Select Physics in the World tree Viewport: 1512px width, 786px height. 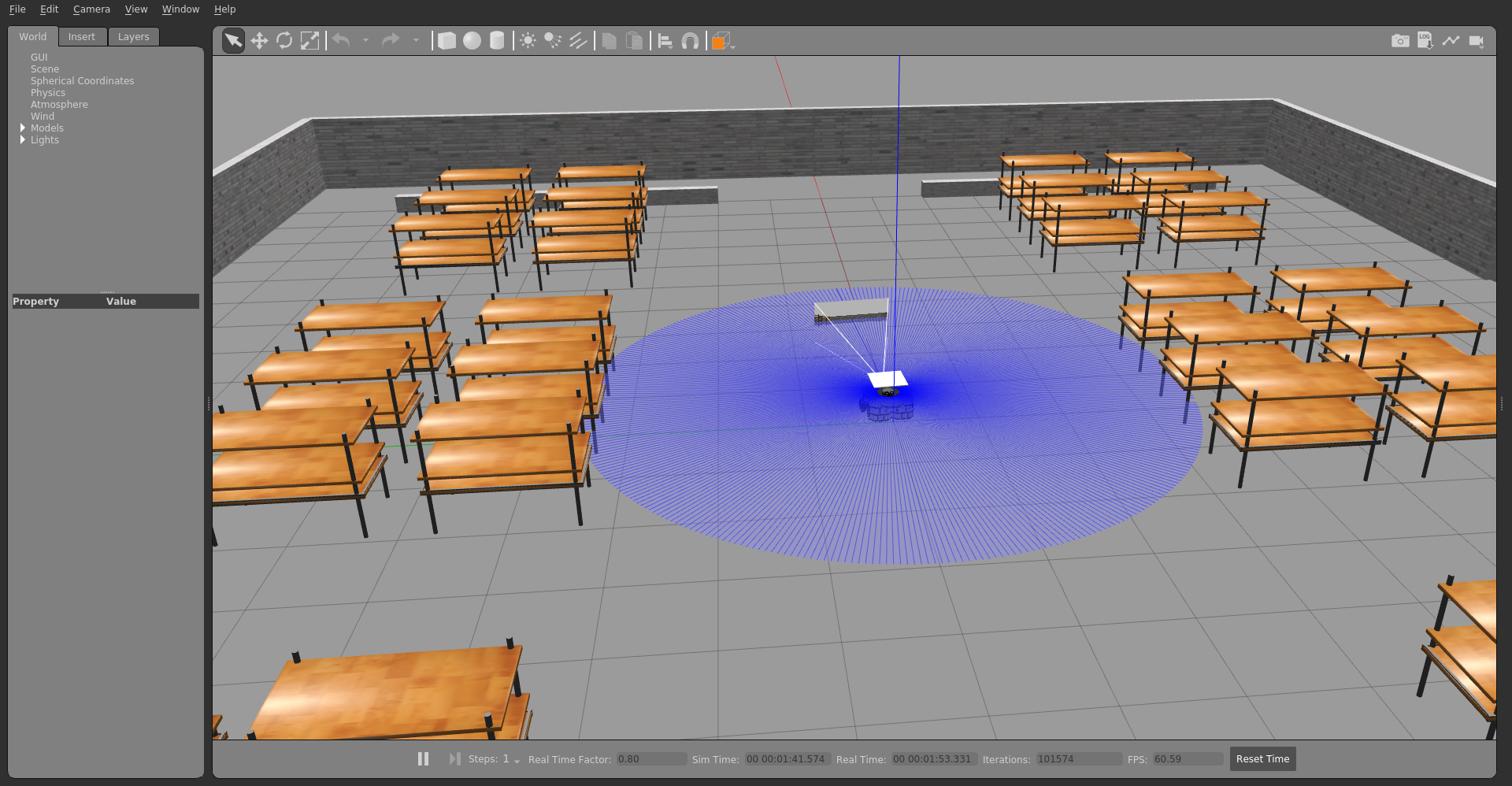click(48, 93)
